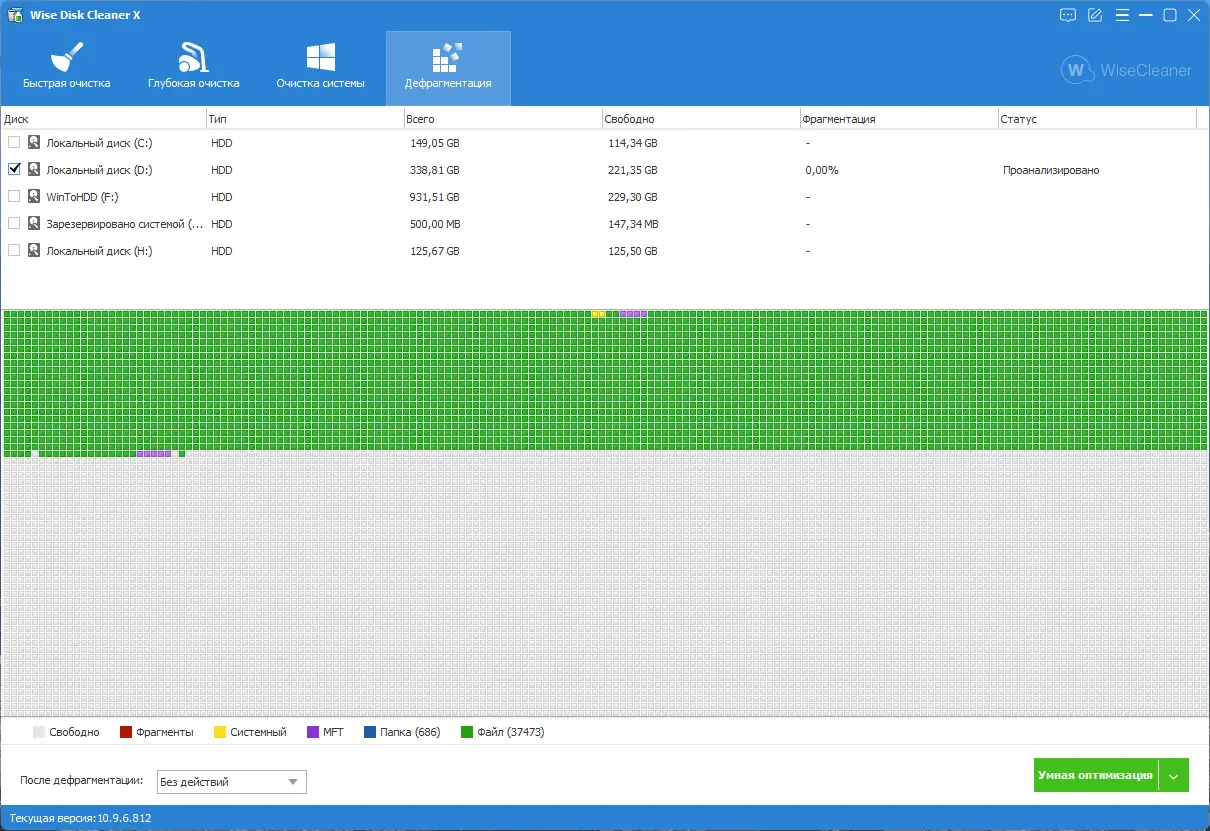Click the green Файл (37473) legend swatch
The image size is (1210, 831).
(x=467, y=732)
